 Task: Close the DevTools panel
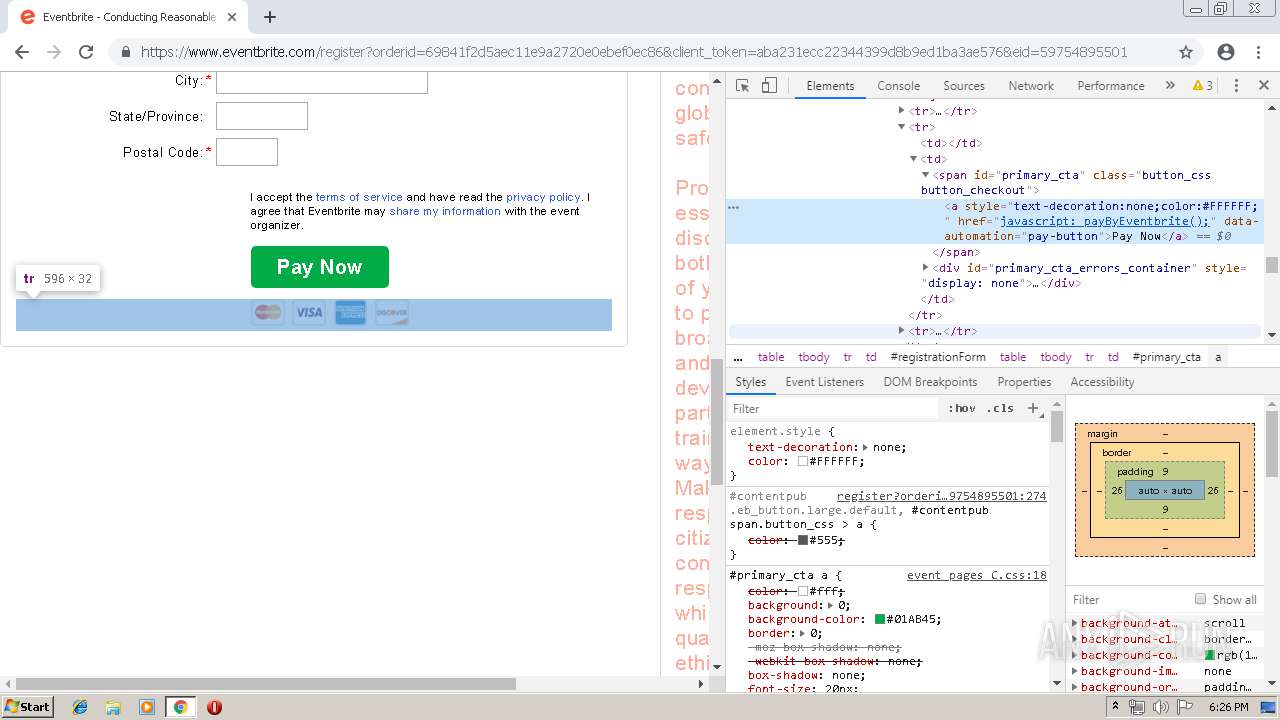click(x=1264, y=86)
